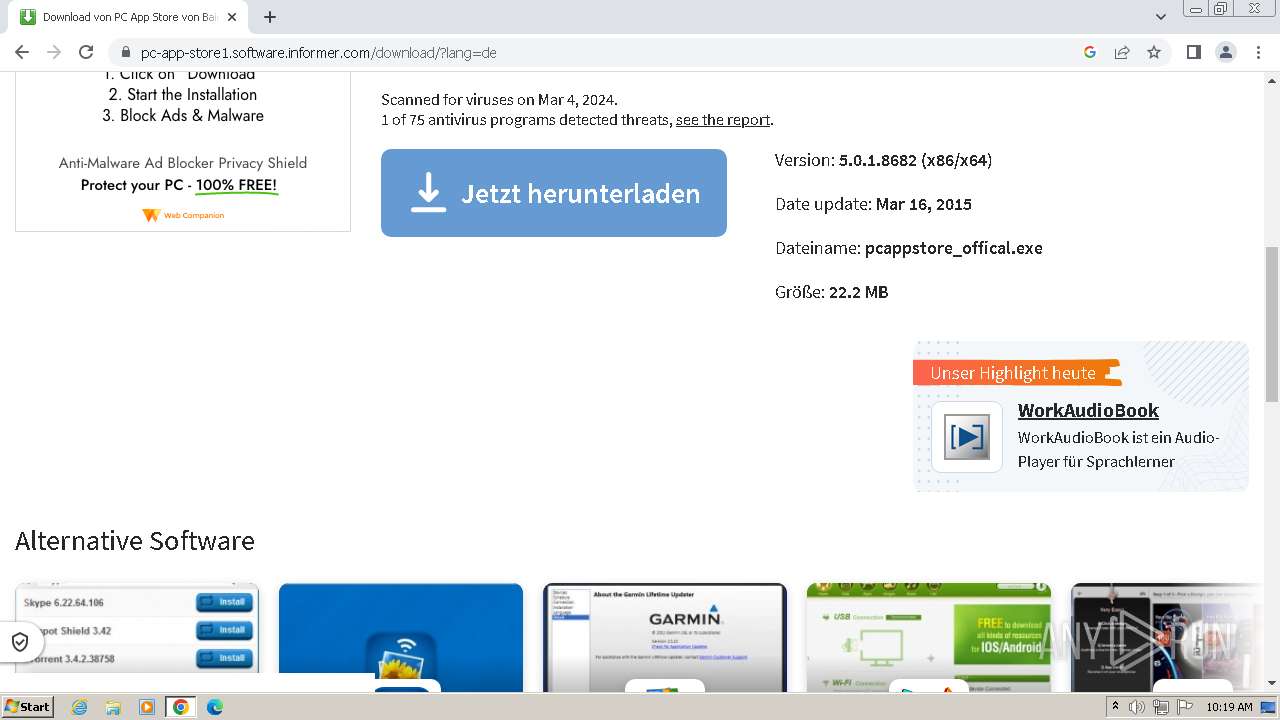Open a new browser tab

270,17
